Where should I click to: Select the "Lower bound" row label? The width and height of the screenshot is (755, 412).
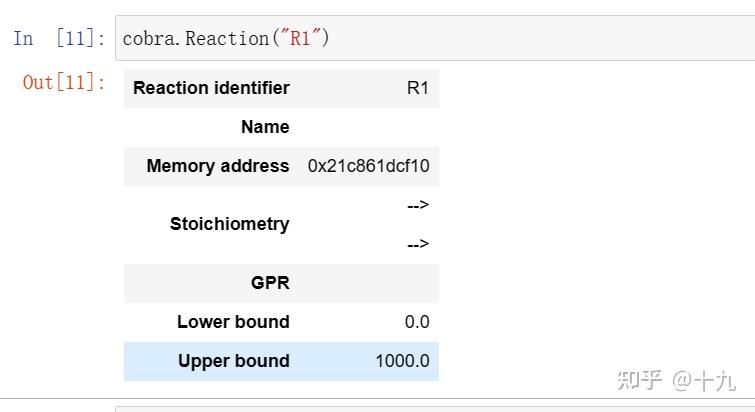coord(233,322)
